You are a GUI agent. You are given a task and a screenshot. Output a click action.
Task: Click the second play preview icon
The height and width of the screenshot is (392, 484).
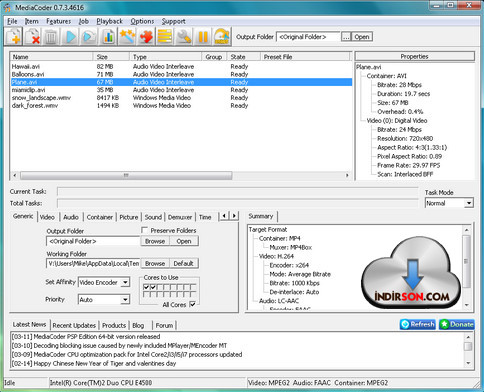[x=89, y=36]
